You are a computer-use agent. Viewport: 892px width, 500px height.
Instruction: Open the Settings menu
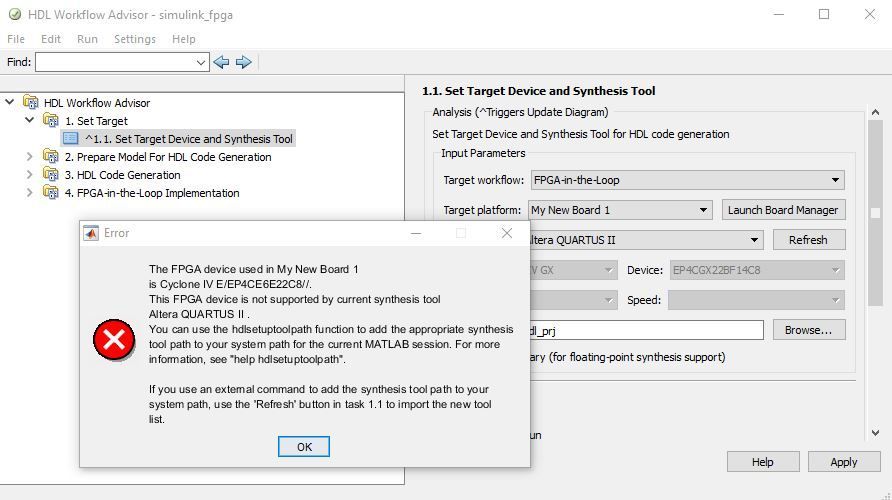click(134, 39)
